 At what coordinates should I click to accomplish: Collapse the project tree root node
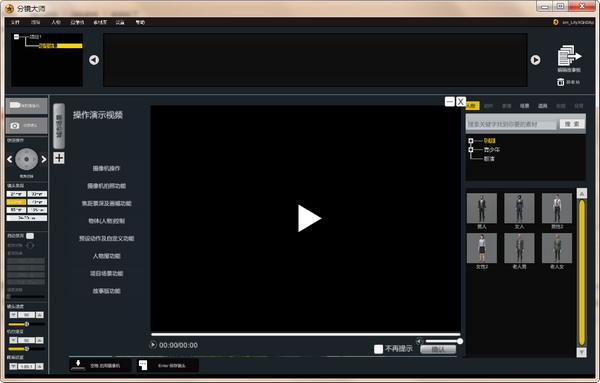coord(16,37)
